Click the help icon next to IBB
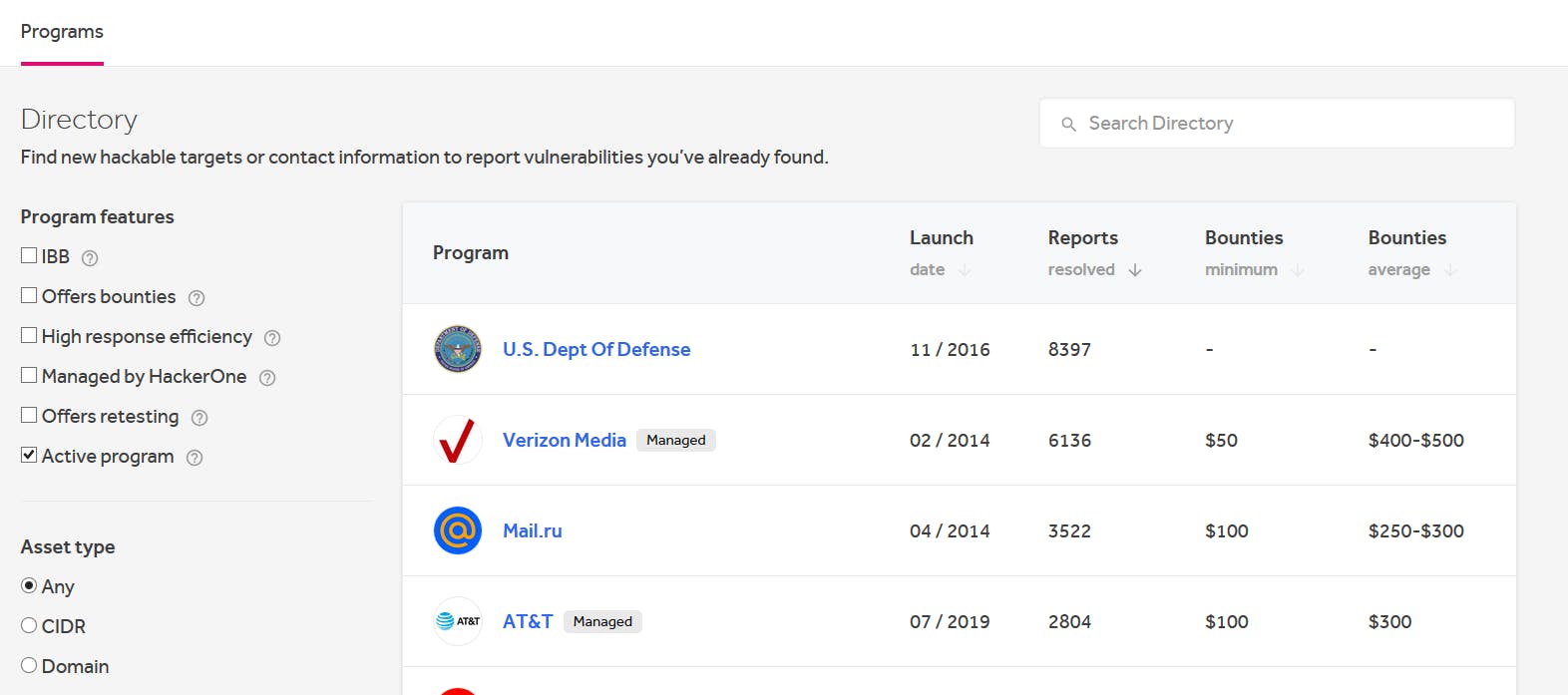 click(90, 258)
